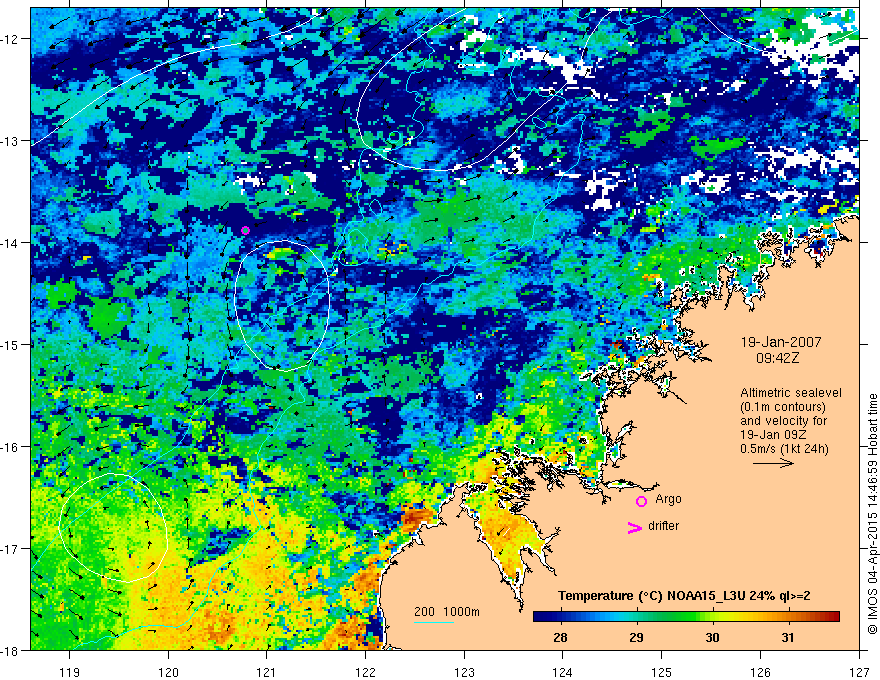Click the colorbar tick label 29
The image size is (880, 680).
(636, 637)
